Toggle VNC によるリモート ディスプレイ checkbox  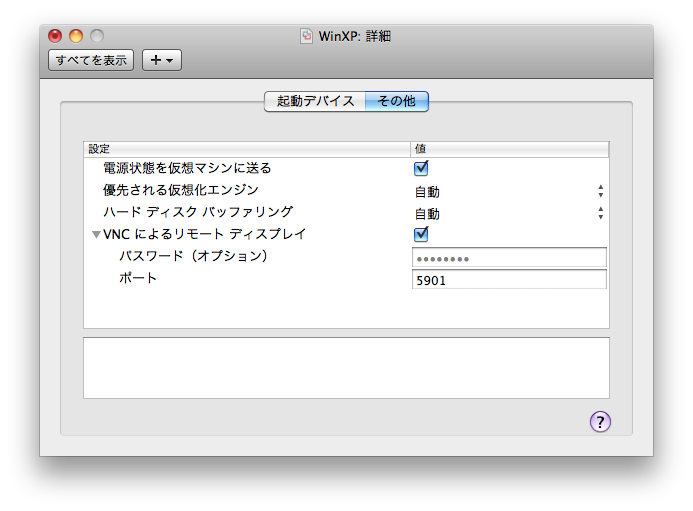pos(421,234)
